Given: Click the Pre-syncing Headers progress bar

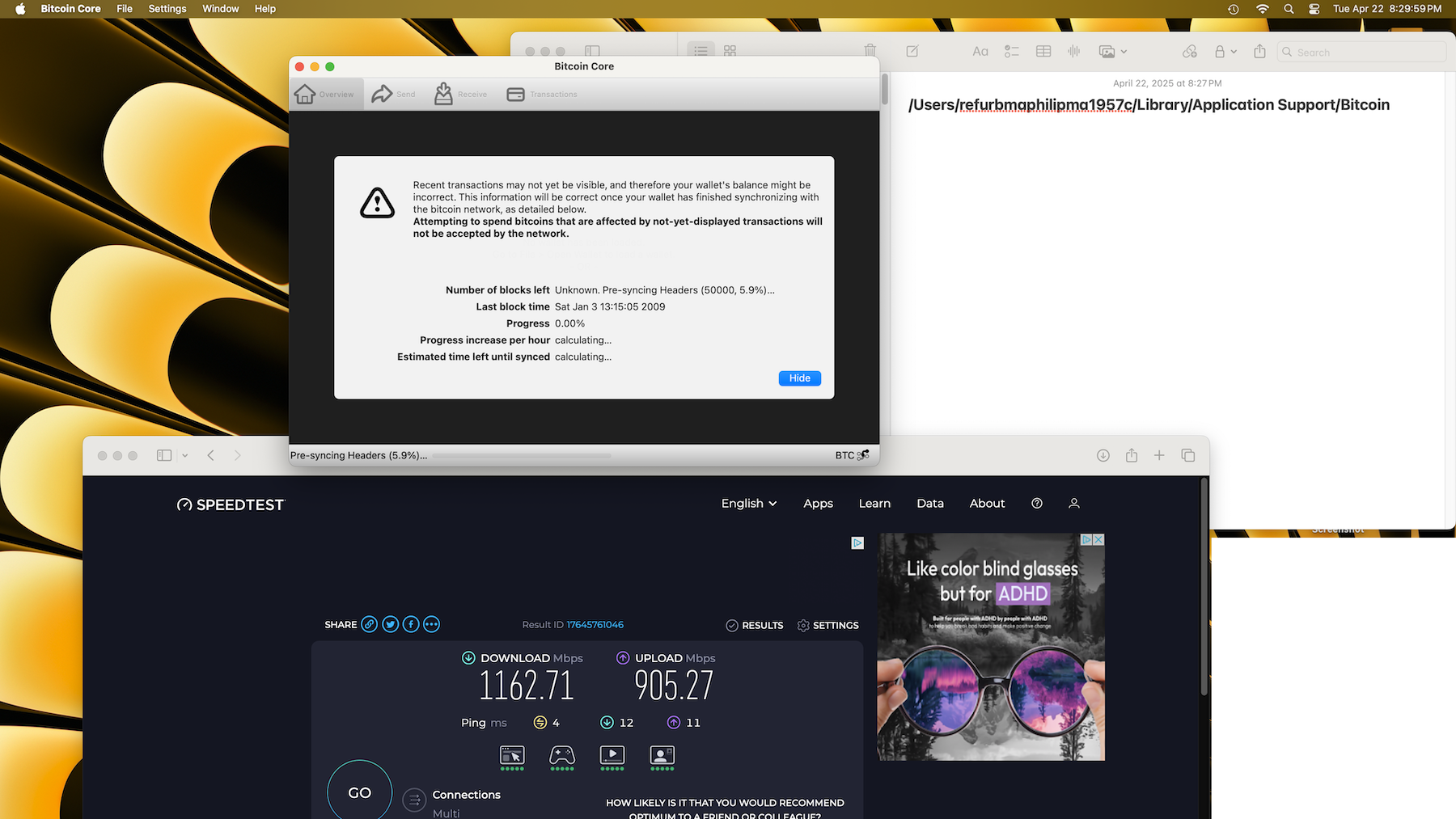Looking at the screenshot, I should pos(522,456).
